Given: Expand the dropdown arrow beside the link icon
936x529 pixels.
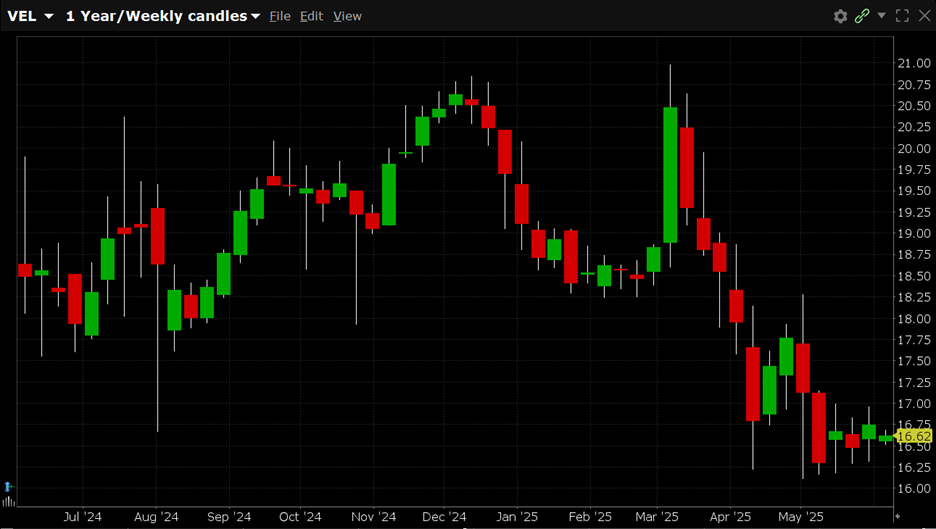Looking at the screenshot, I should (x=881, y=16).
